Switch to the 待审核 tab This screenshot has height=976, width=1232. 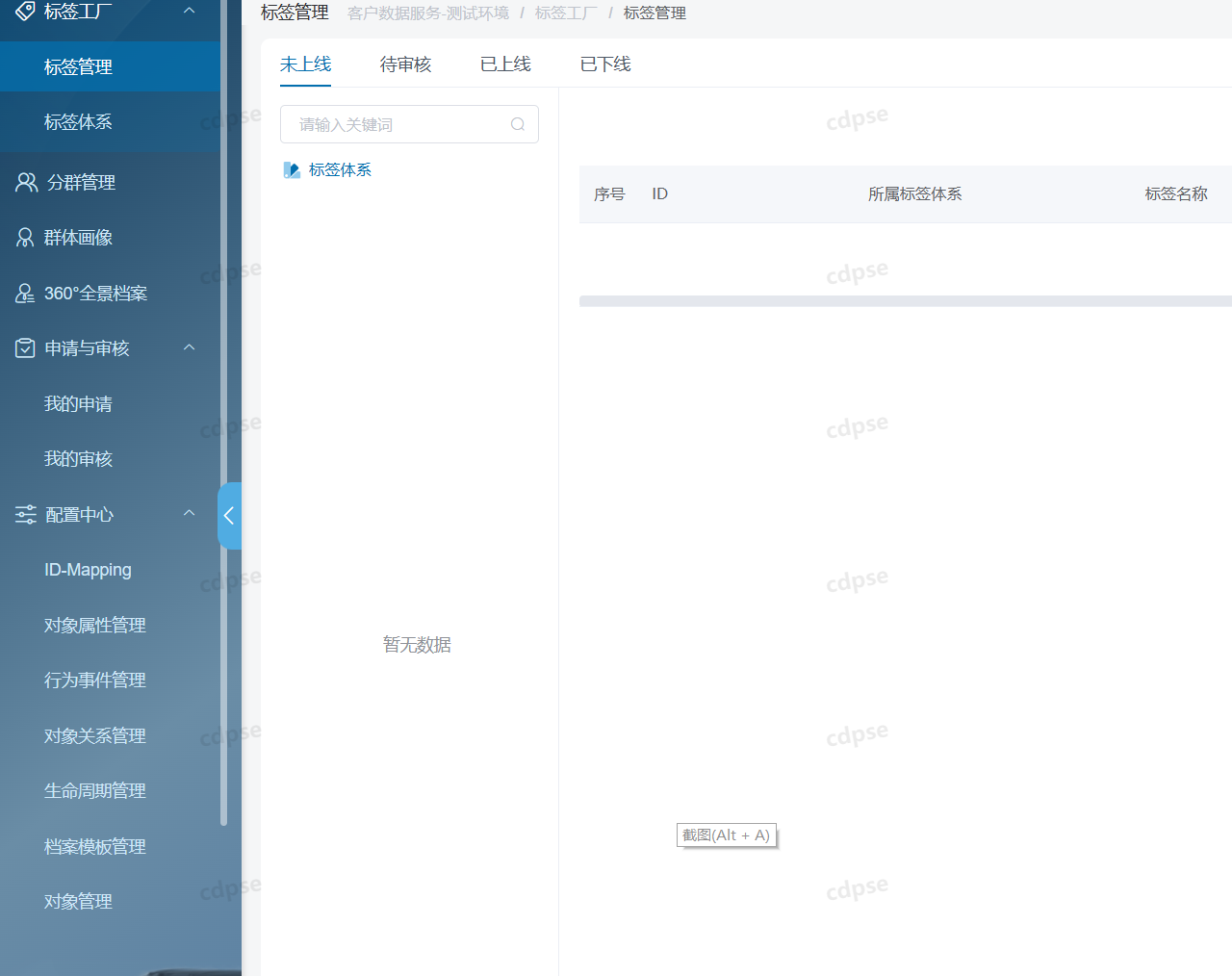click(405, 64)
